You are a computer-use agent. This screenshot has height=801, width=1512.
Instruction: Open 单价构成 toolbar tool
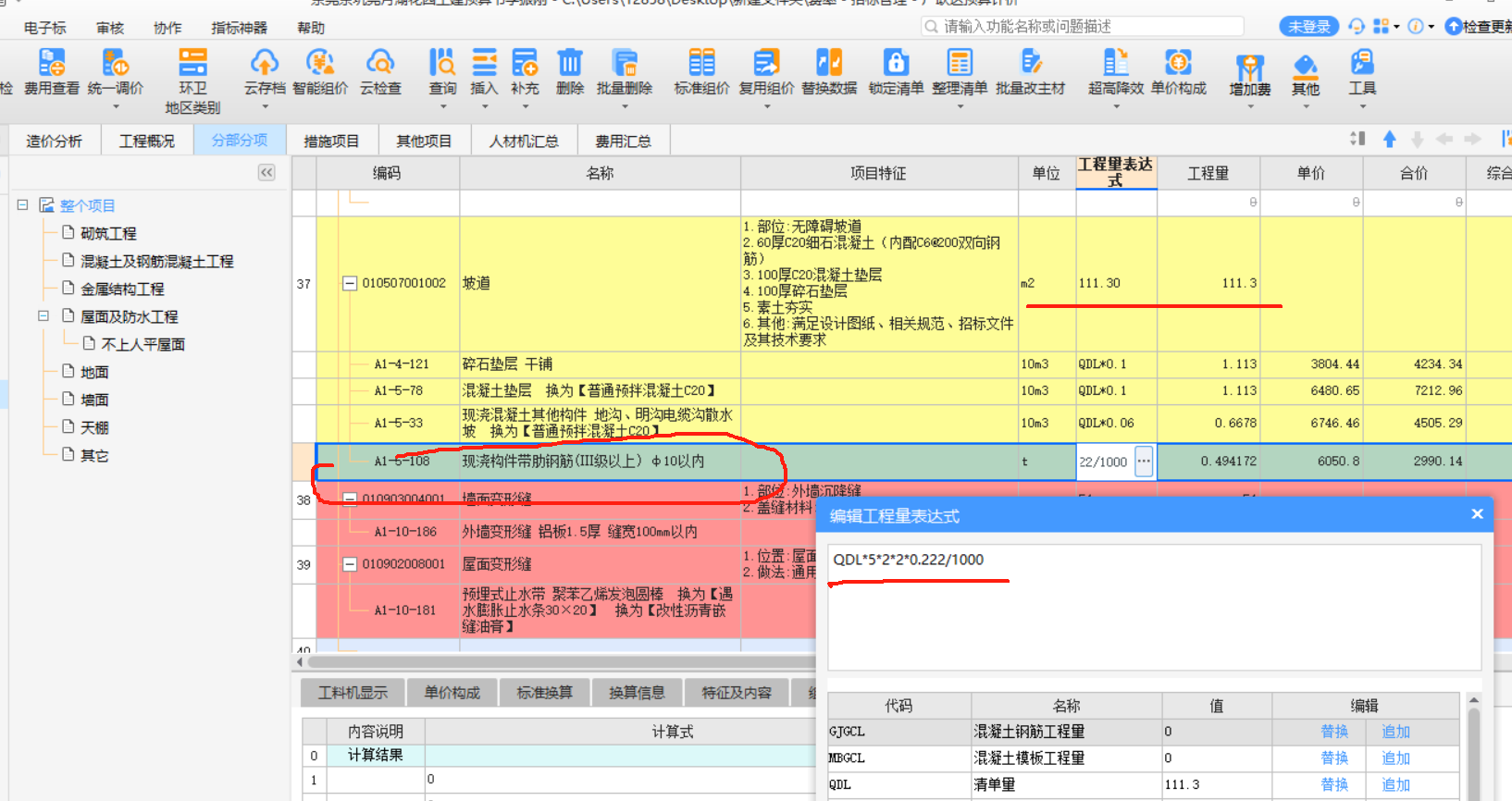1178,72
